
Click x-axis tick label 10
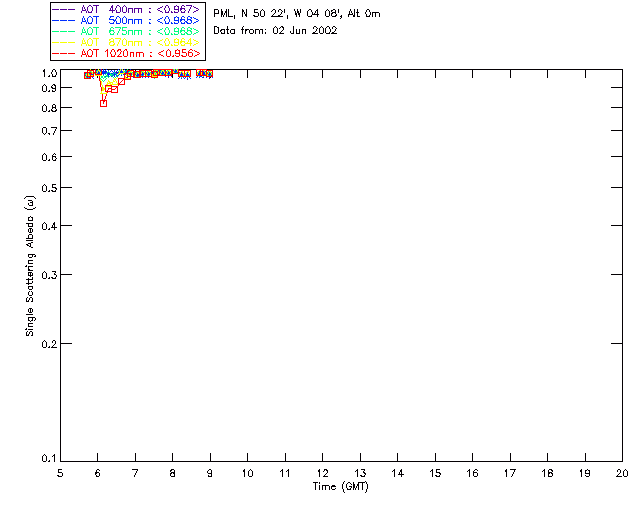pyautogui.click(x=247, y=473)
